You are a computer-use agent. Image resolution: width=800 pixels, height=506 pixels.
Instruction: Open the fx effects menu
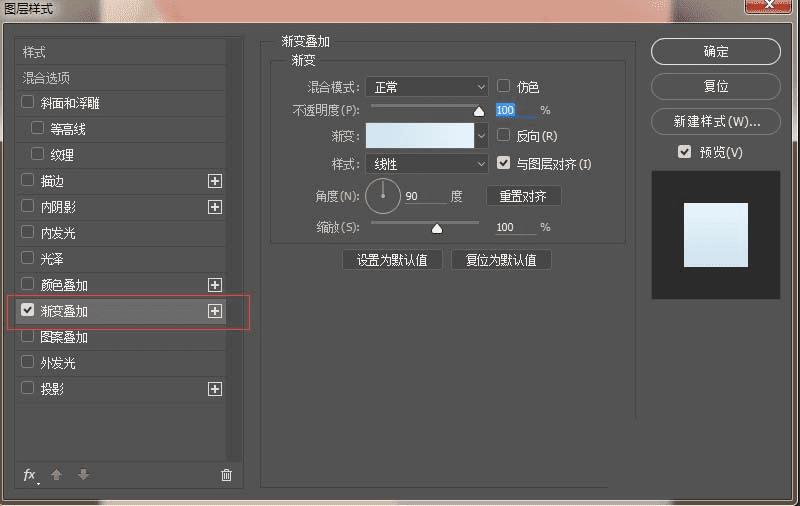pos(30,475)
